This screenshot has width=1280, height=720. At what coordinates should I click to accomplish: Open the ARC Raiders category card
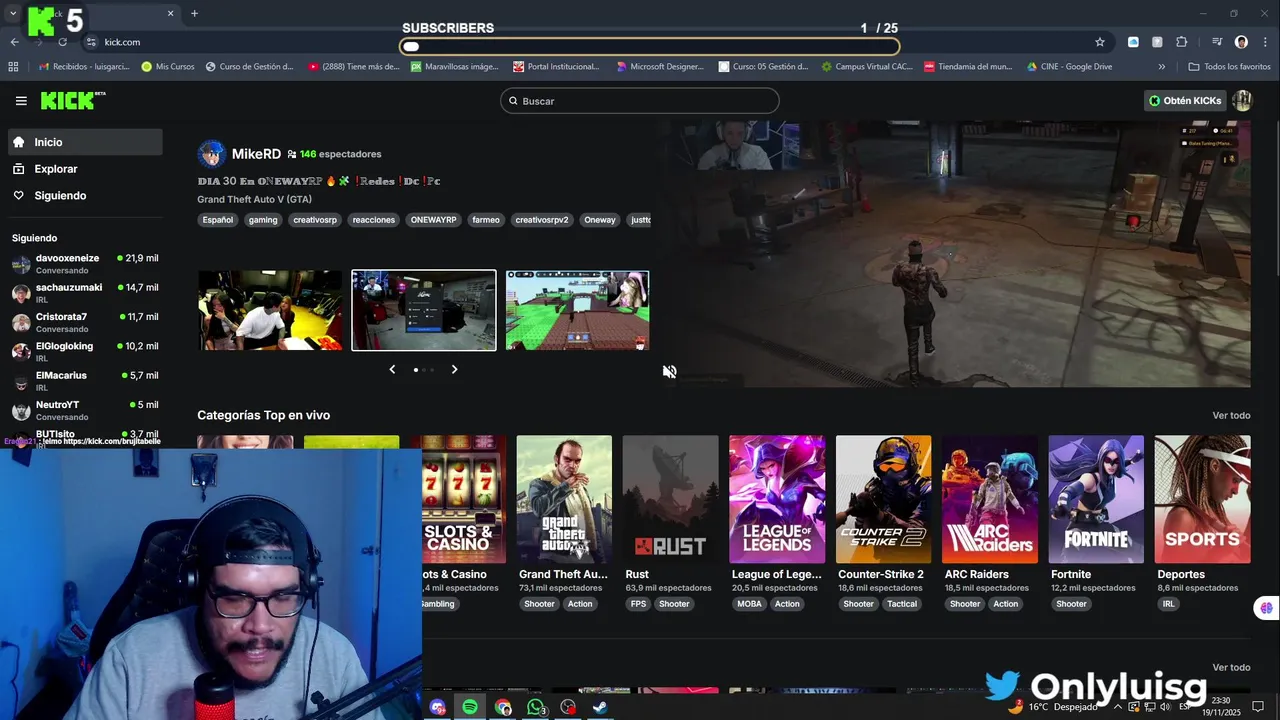[x=990, y=500]
